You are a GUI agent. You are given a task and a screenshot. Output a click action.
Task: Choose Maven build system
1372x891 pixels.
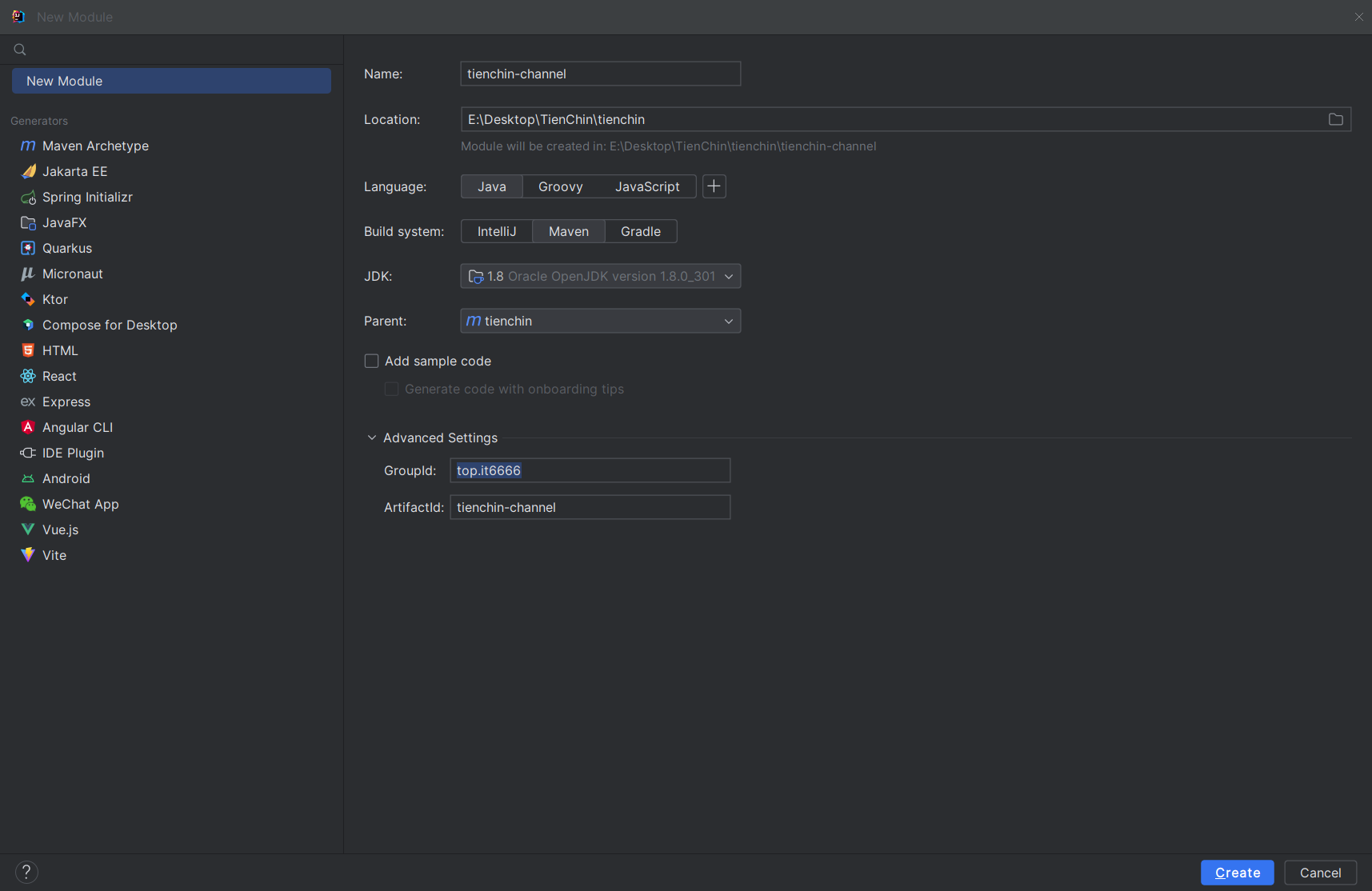pyautogui.click(x=569, y=231)
